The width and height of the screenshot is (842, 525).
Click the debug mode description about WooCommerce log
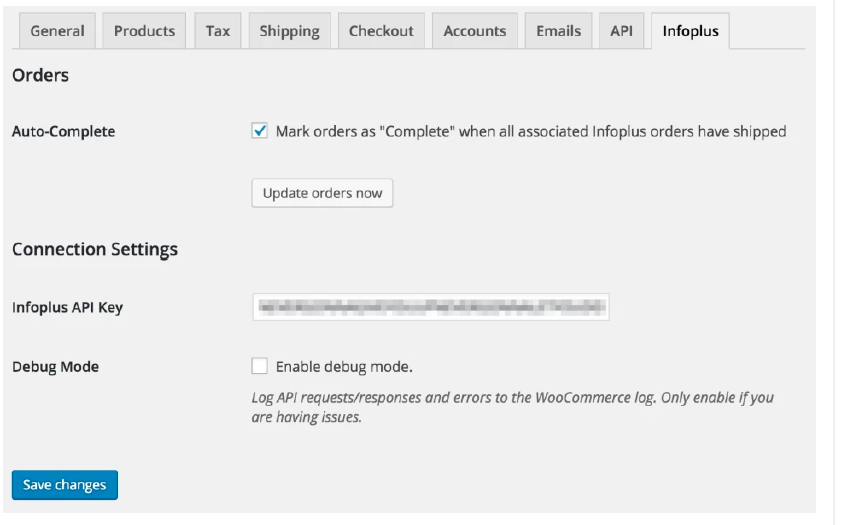point(513,407)
